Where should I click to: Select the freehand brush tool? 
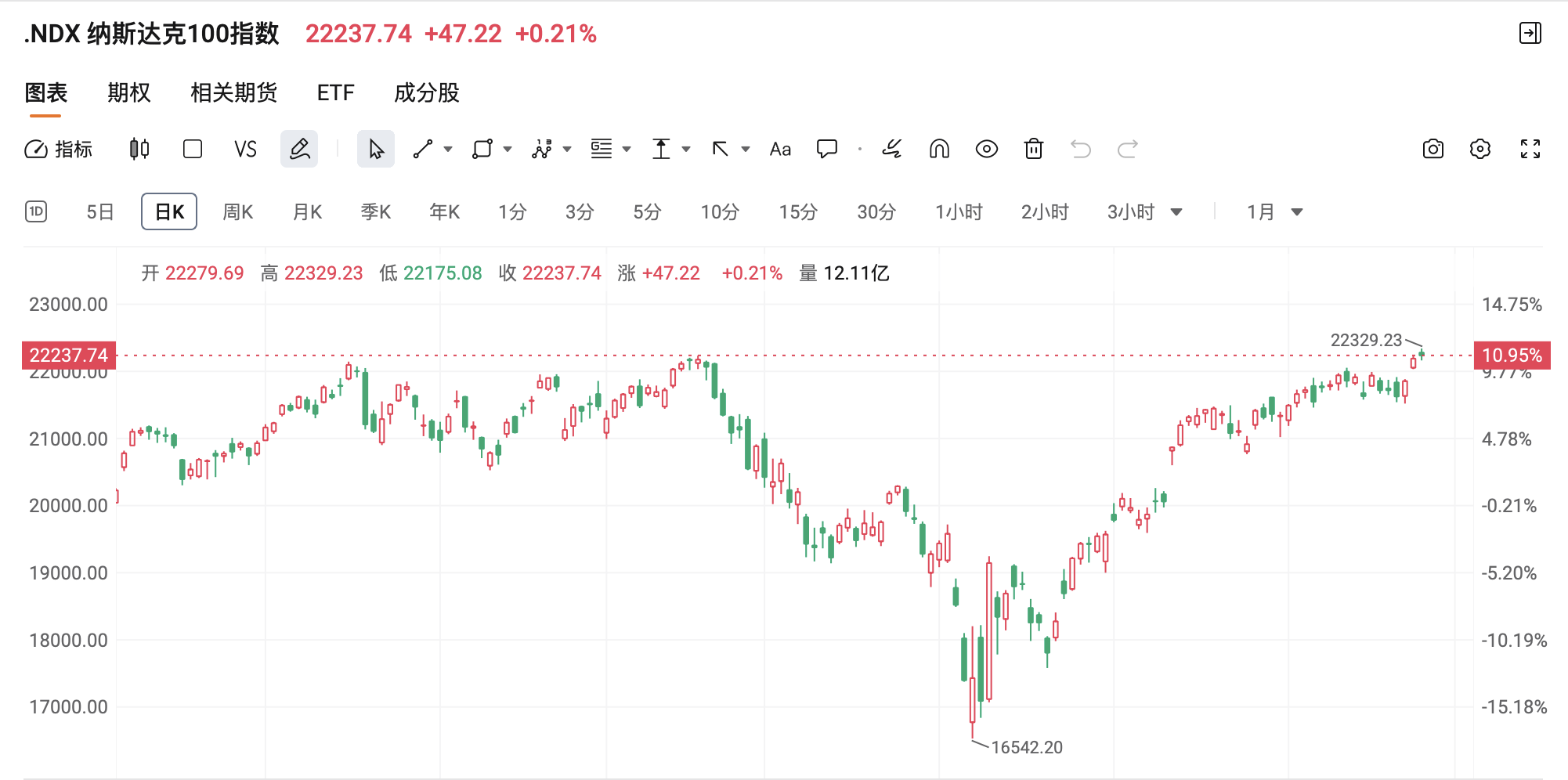tap(892, 149)
